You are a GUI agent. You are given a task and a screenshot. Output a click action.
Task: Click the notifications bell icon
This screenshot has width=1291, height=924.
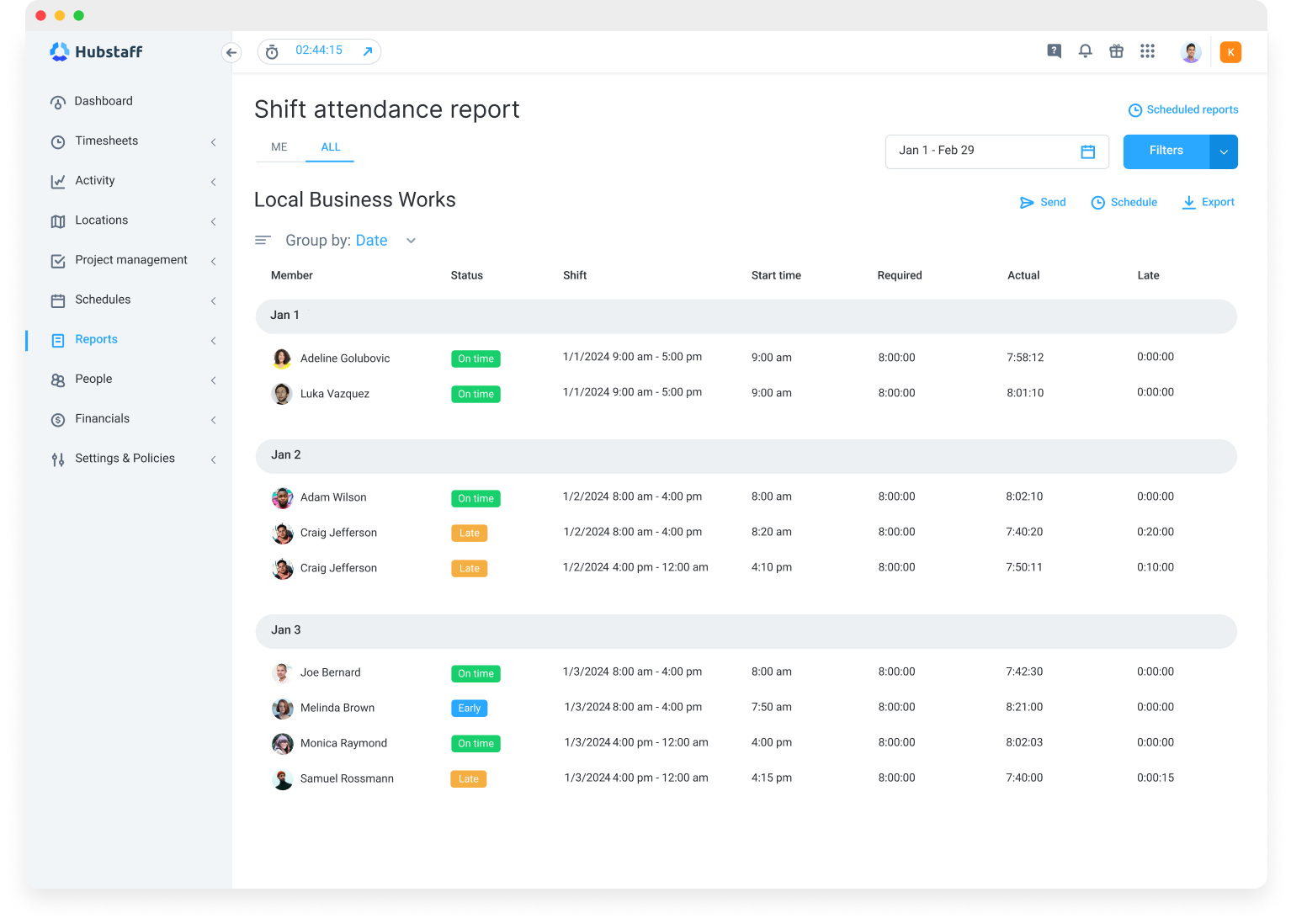1085,51
